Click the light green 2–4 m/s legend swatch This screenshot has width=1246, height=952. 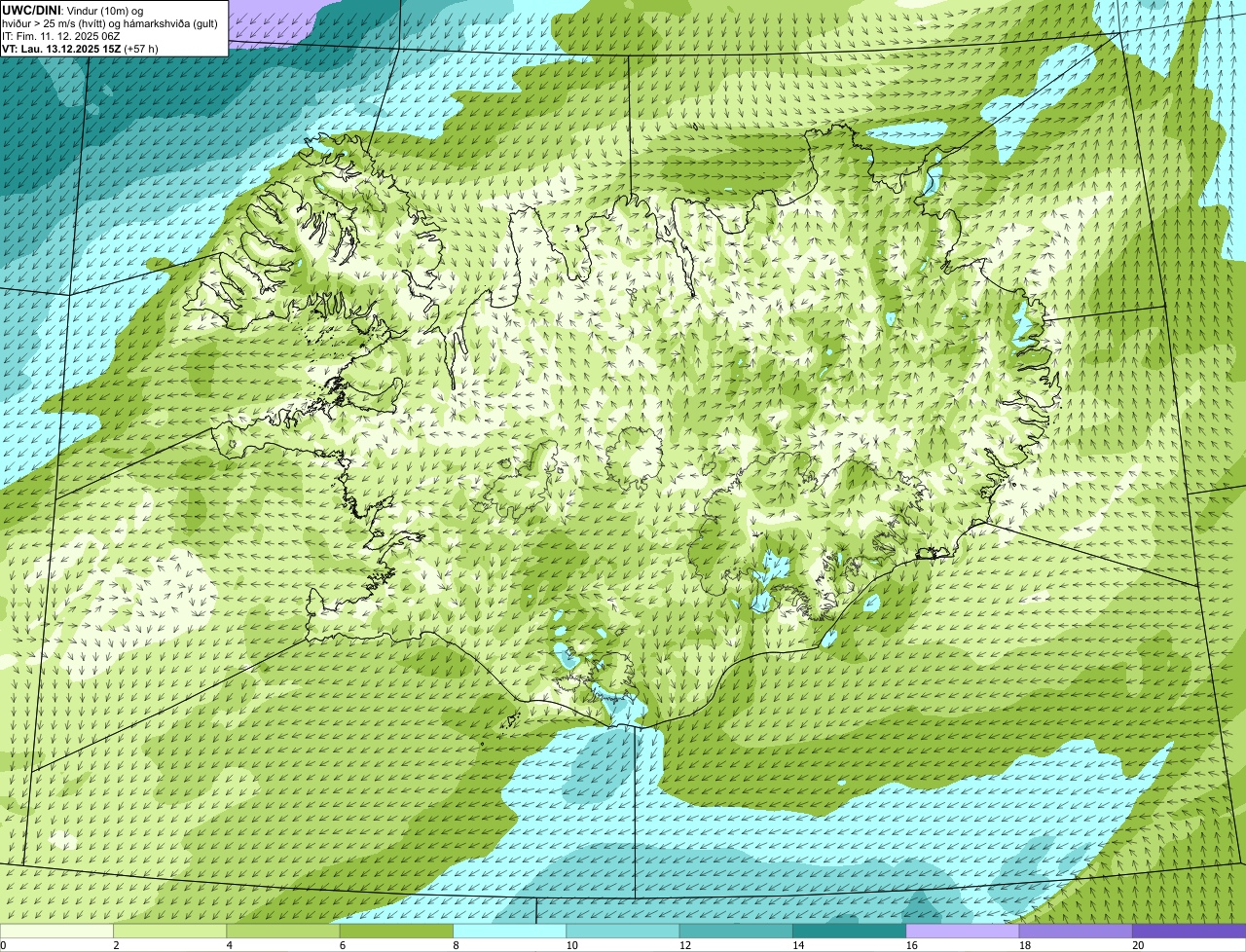pos(169,931)
